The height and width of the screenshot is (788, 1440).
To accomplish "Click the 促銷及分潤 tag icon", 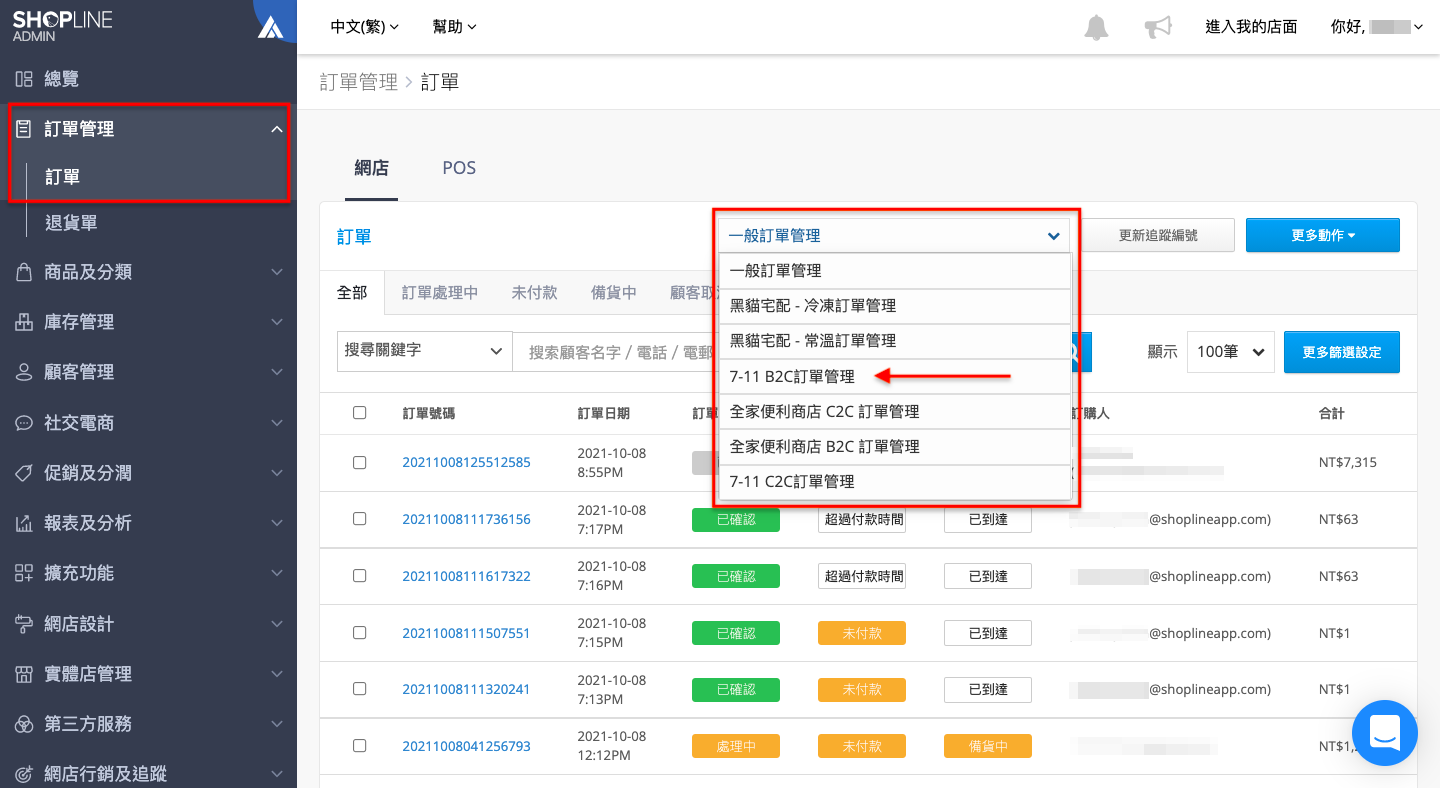I will (x=24, y=473).
